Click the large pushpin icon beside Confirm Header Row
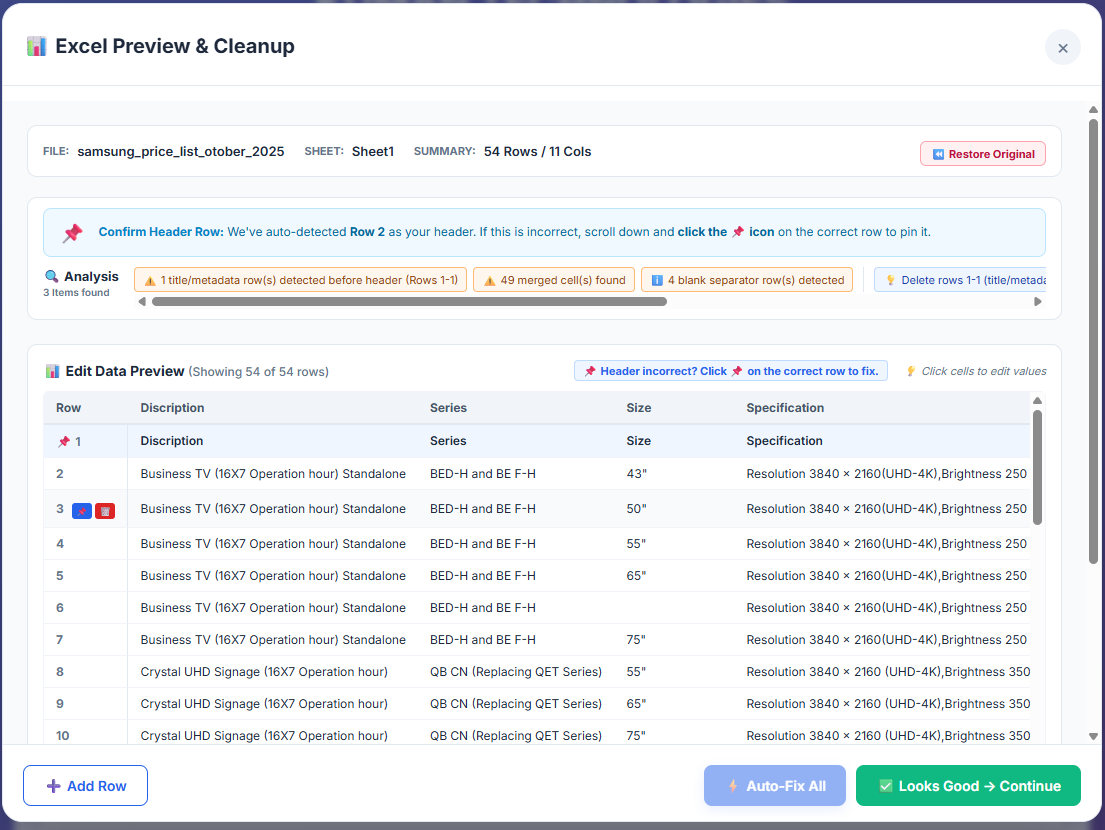The image size is (1105, 830). pos(72,233)
